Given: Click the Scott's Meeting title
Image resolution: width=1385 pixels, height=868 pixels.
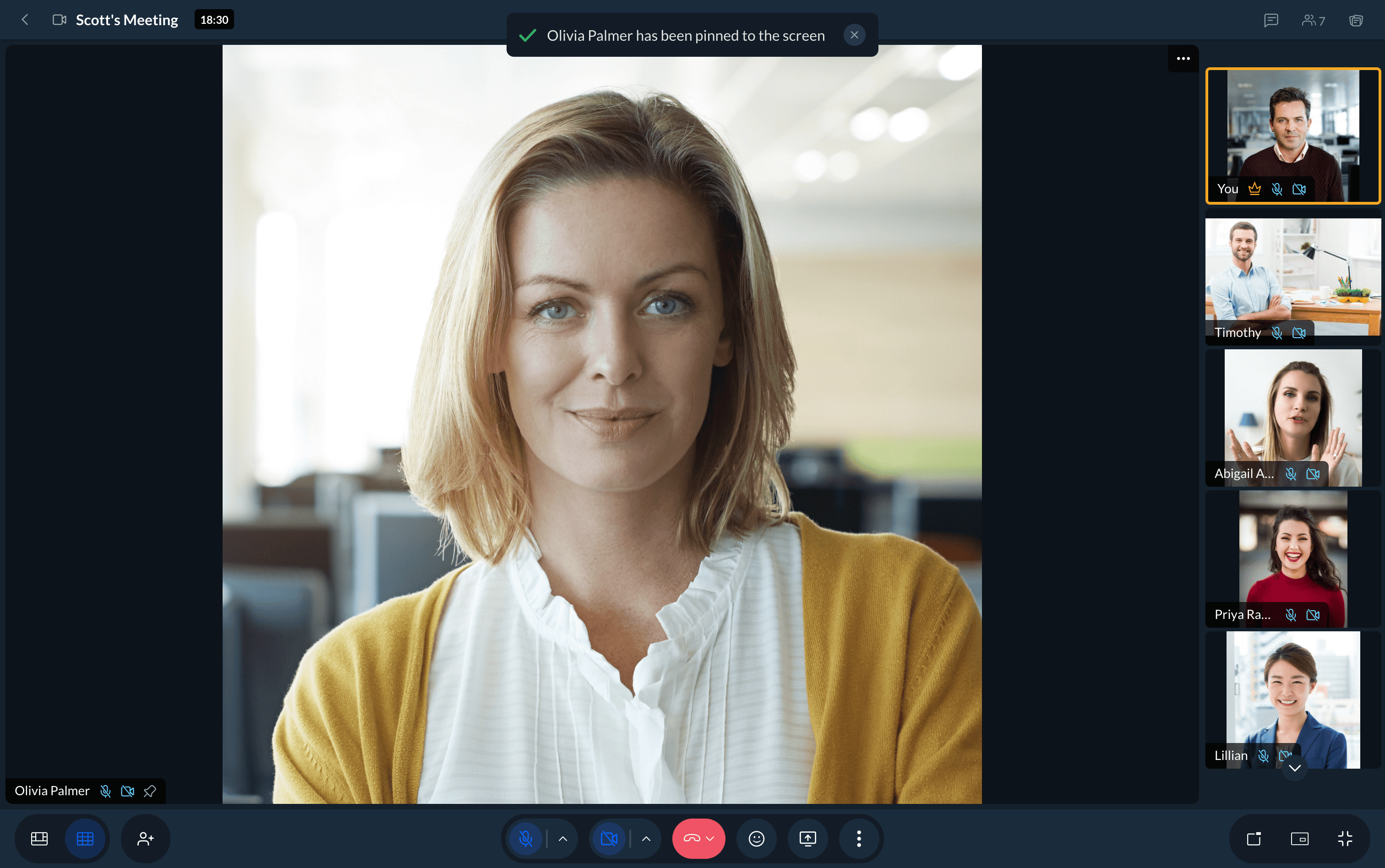Looking at the screenshot, I should (127, 20).
